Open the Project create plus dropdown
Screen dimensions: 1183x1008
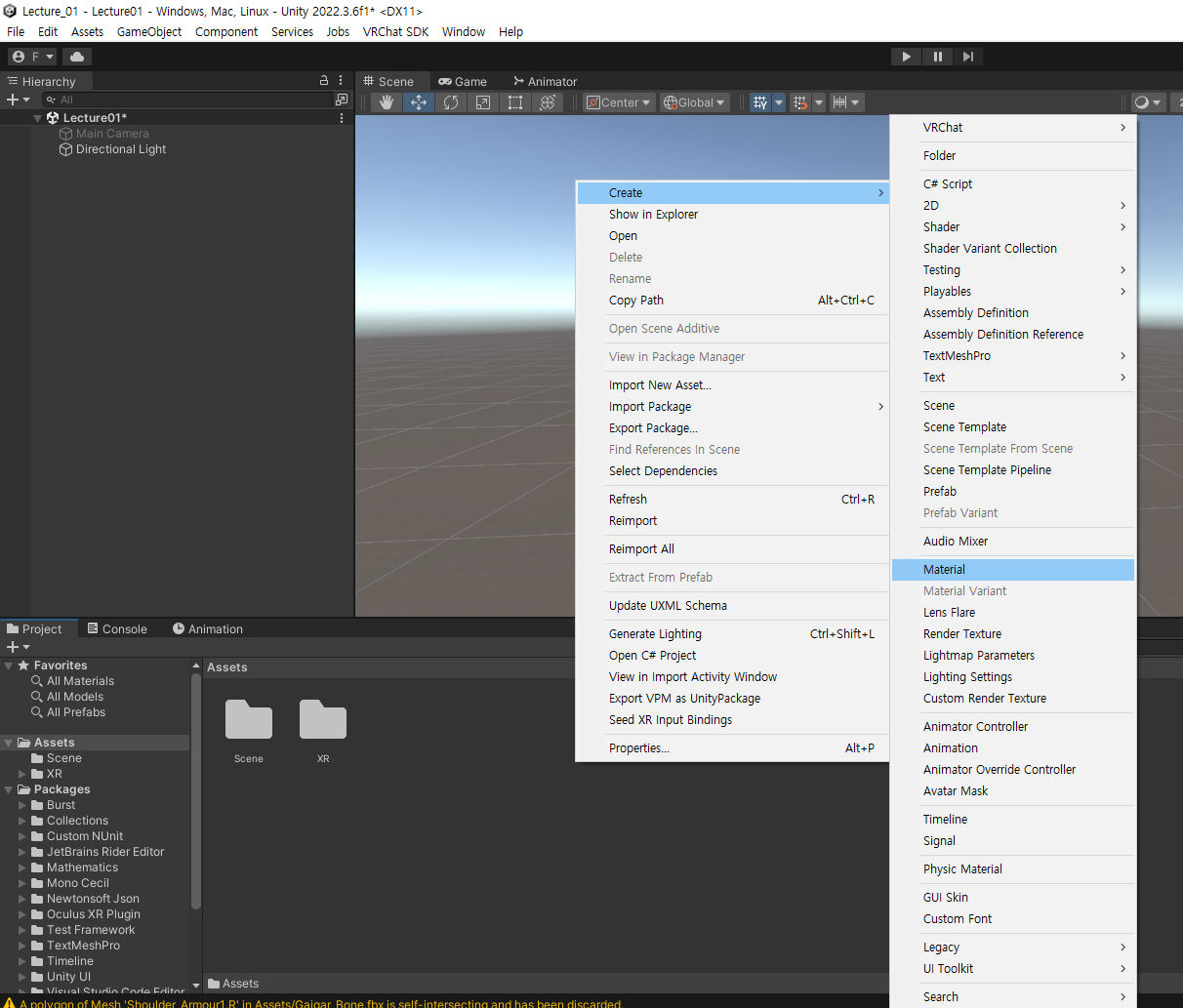[x=19, y=647]
